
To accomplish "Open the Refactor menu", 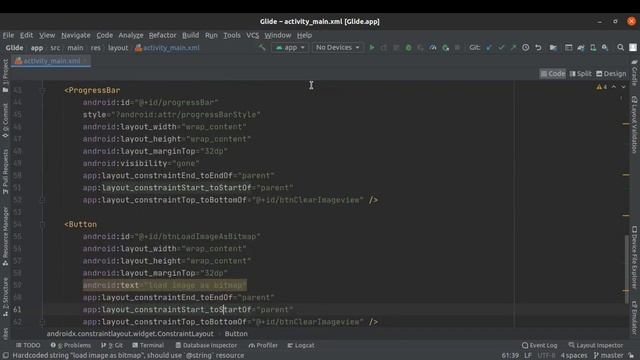I will pyautogui.click(x=162, y=36).
